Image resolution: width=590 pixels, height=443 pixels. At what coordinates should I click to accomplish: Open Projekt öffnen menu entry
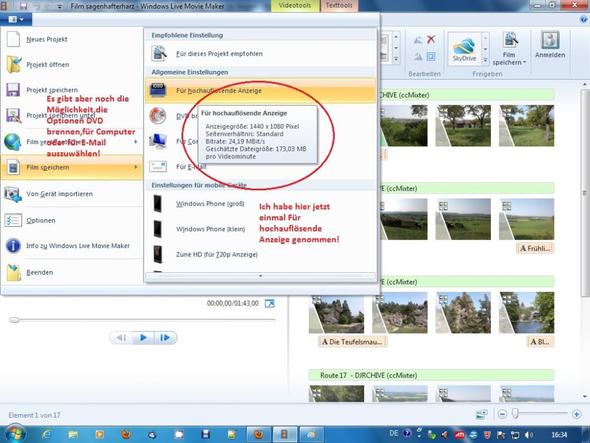pos(71,64)
